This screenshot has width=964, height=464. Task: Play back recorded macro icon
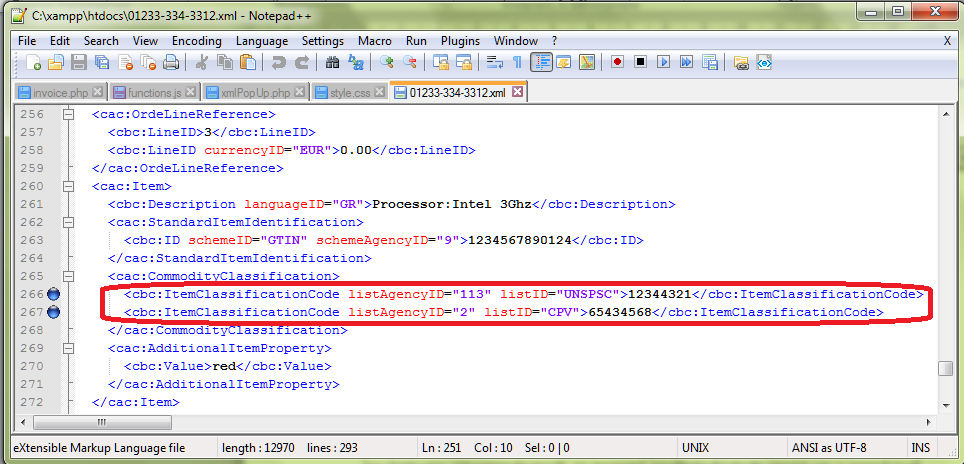point(663,62)
